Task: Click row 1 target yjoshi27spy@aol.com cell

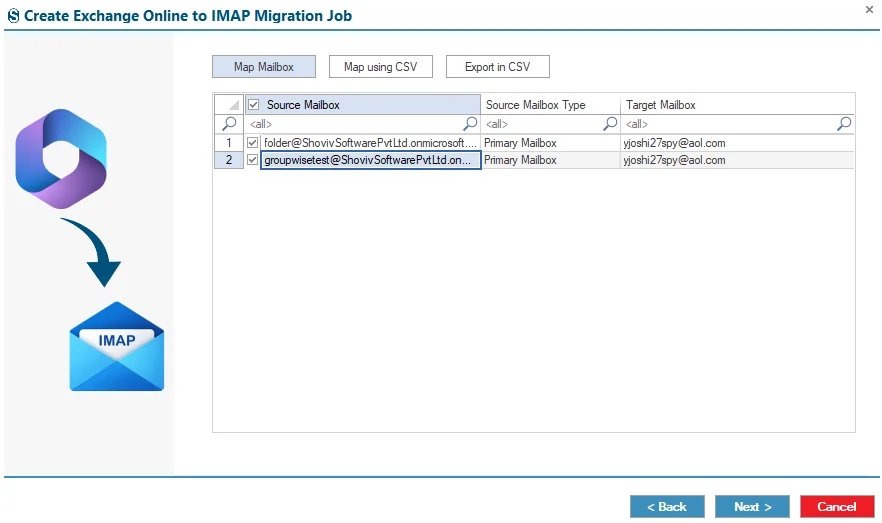Action: pos(737,143)
